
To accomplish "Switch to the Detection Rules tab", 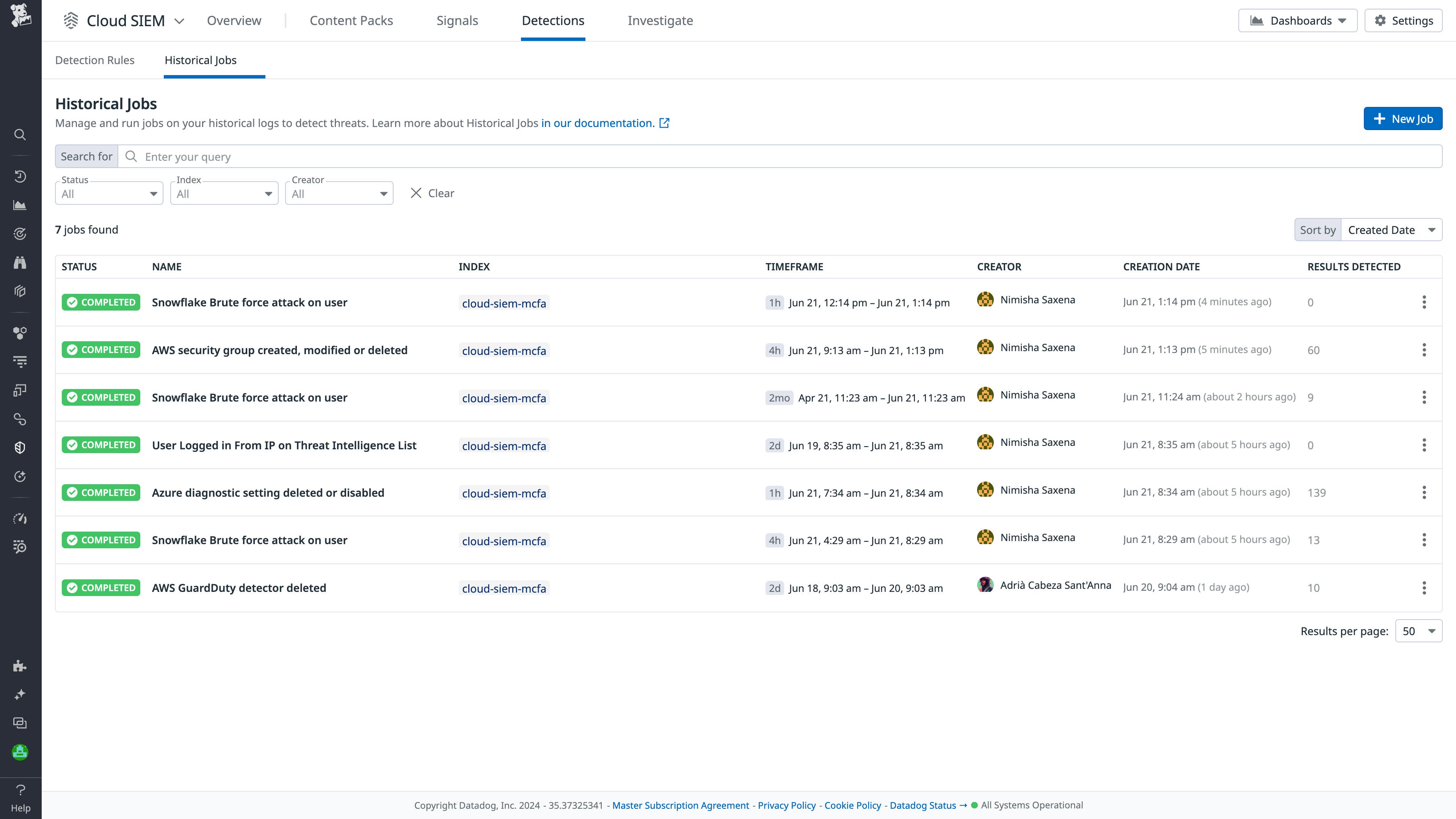I will [x=94, y=60].
